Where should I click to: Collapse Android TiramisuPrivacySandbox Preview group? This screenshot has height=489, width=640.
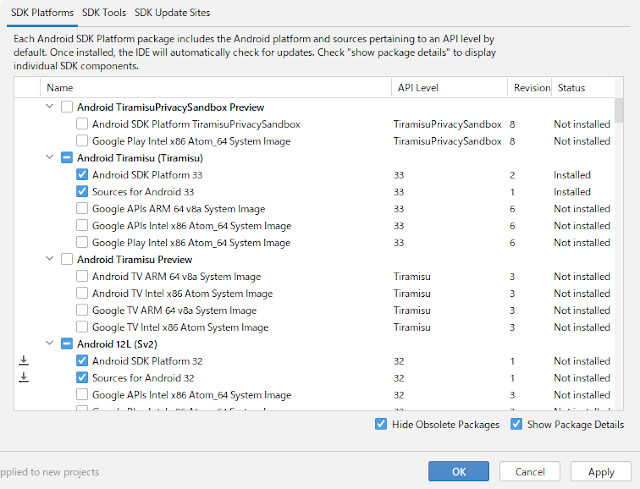(49, 107)
